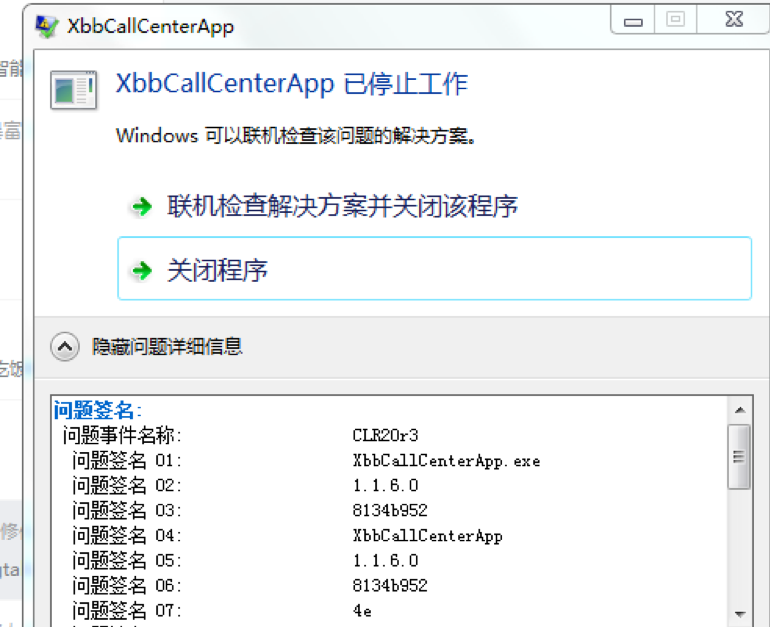Click the green arrow beside 联机检查解决方案并关闭该程序
The height and width of the screenshot is (627, 770).
point(142,208)
